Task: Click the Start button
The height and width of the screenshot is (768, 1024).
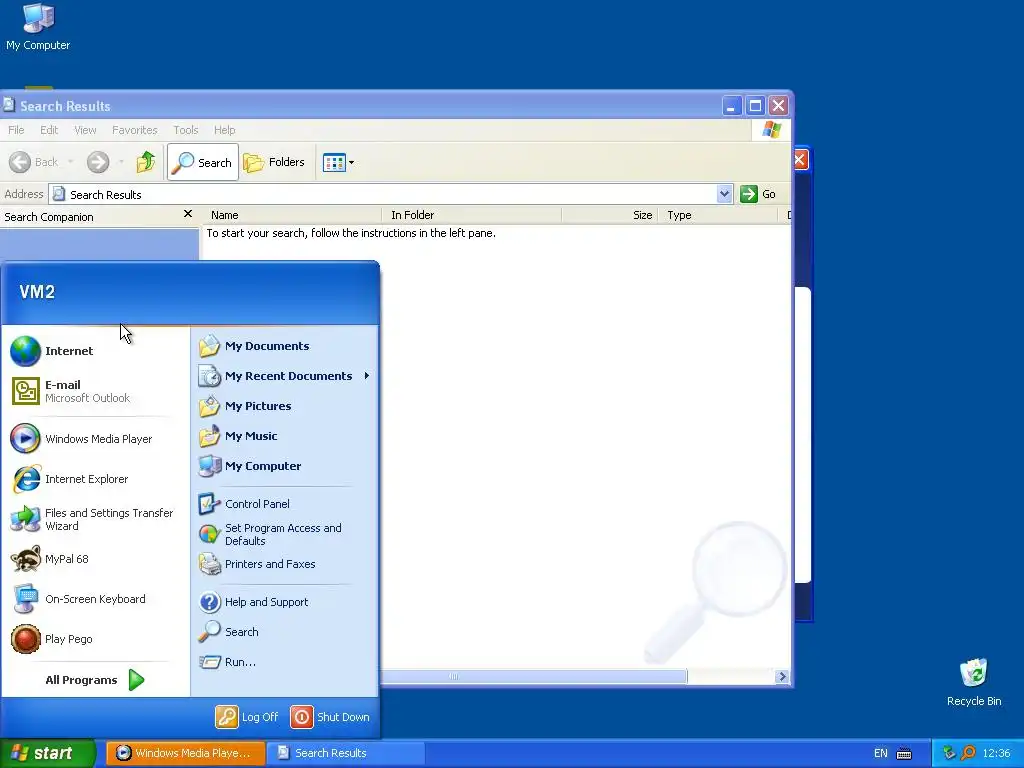Action: pos(47,753)
